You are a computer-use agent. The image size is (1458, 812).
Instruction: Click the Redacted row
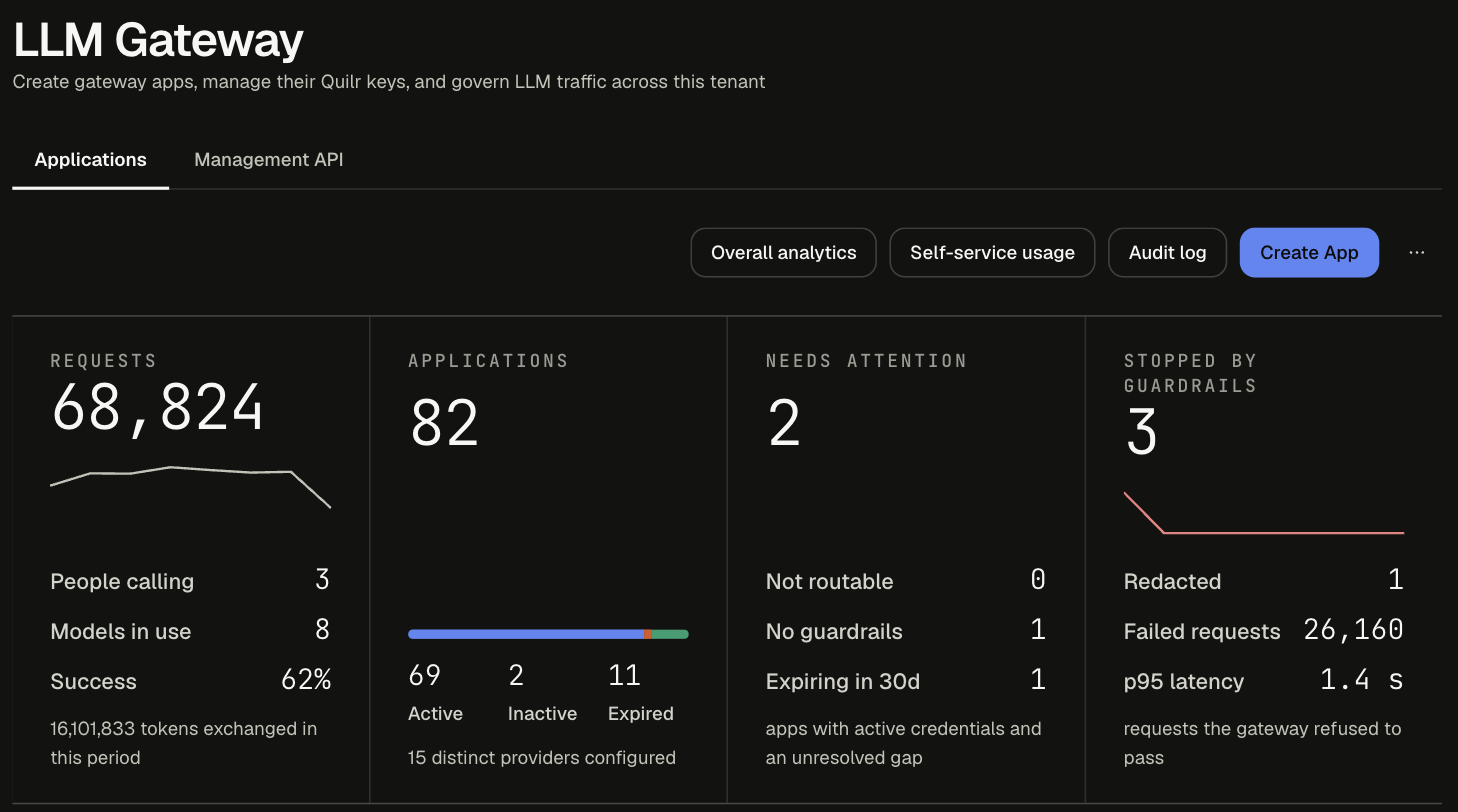click(x=1264, y=581)
